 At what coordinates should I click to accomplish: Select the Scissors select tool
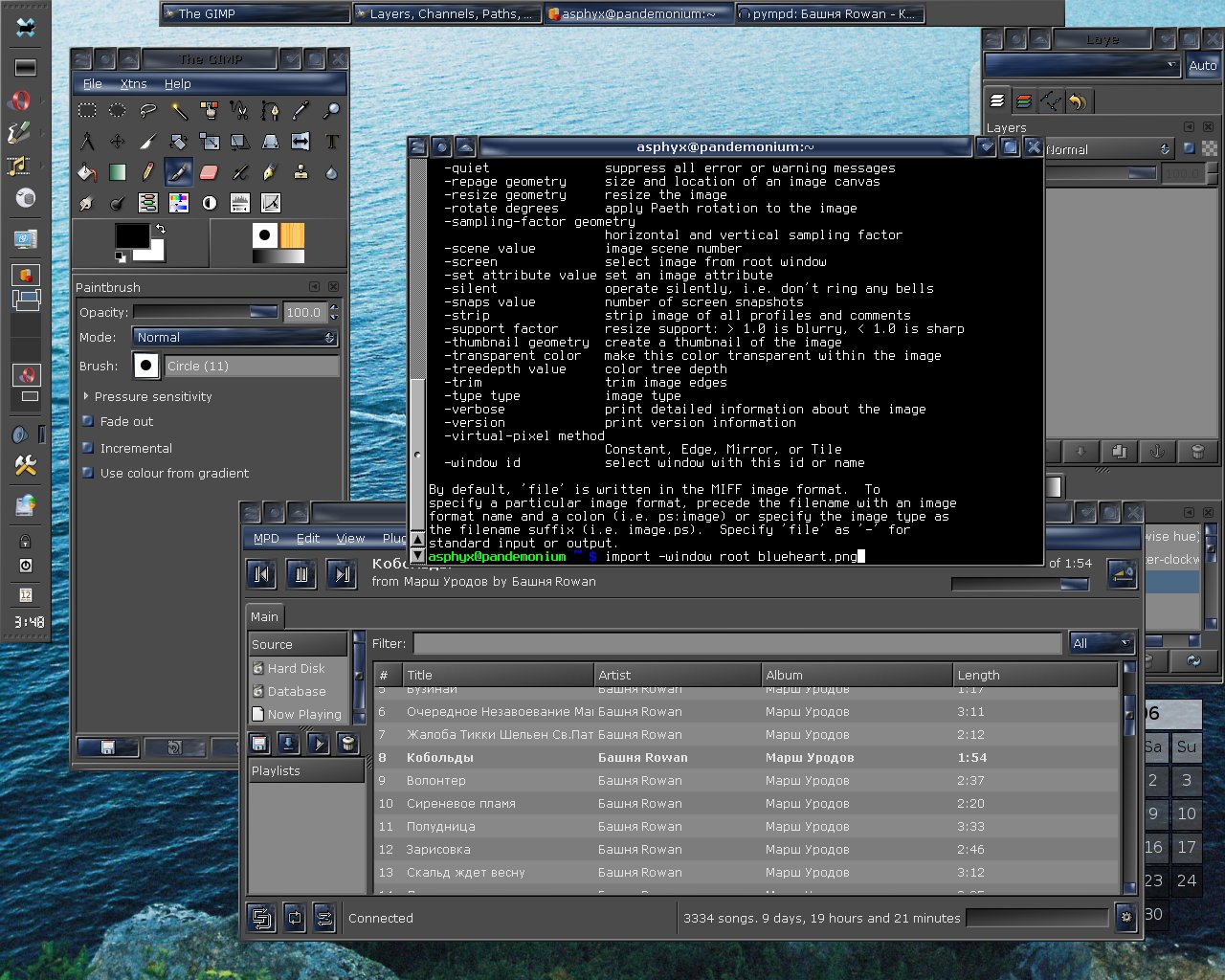[240, 110]
